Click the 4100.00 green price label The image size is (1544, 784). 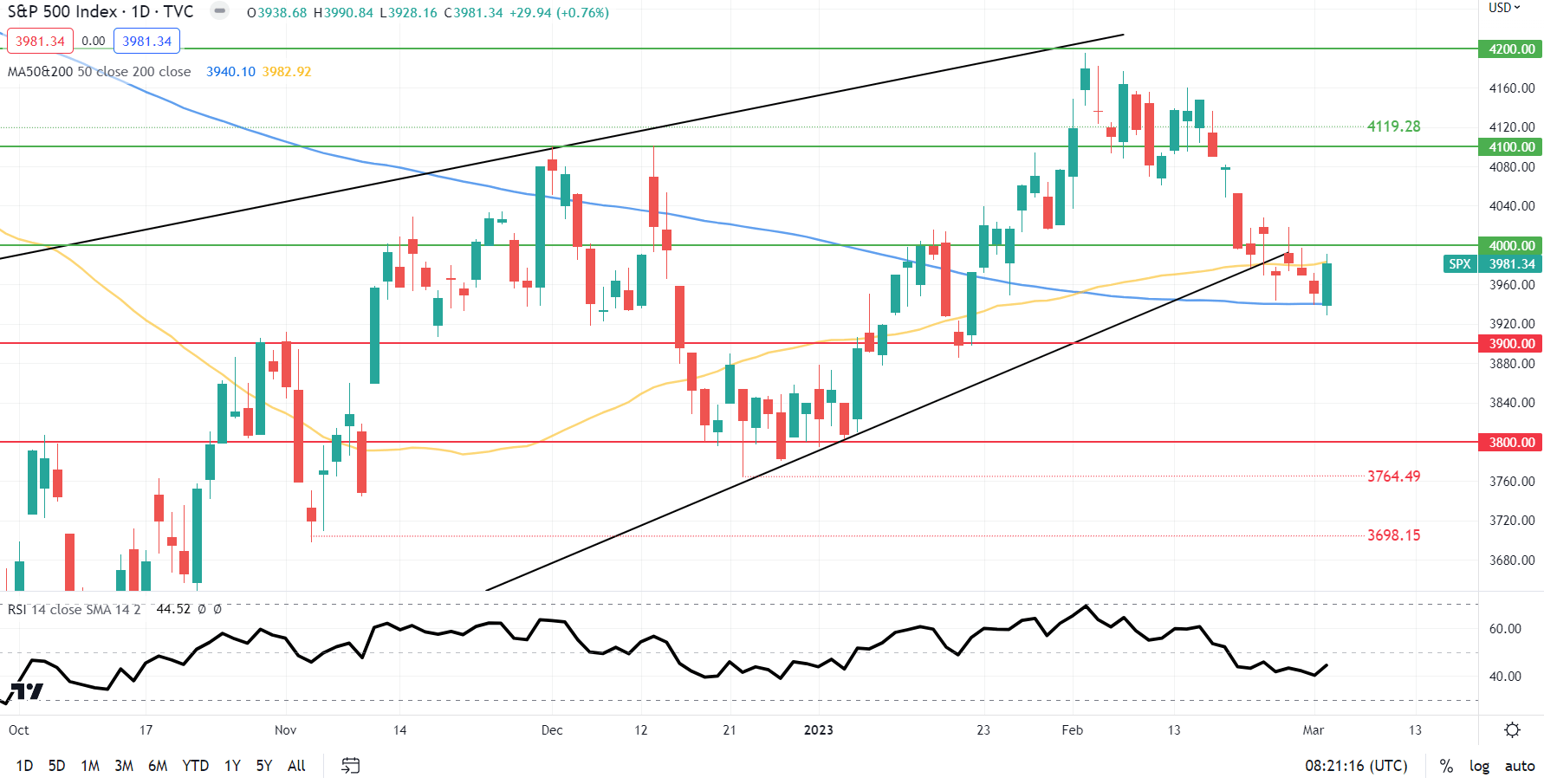point(1510,146)
